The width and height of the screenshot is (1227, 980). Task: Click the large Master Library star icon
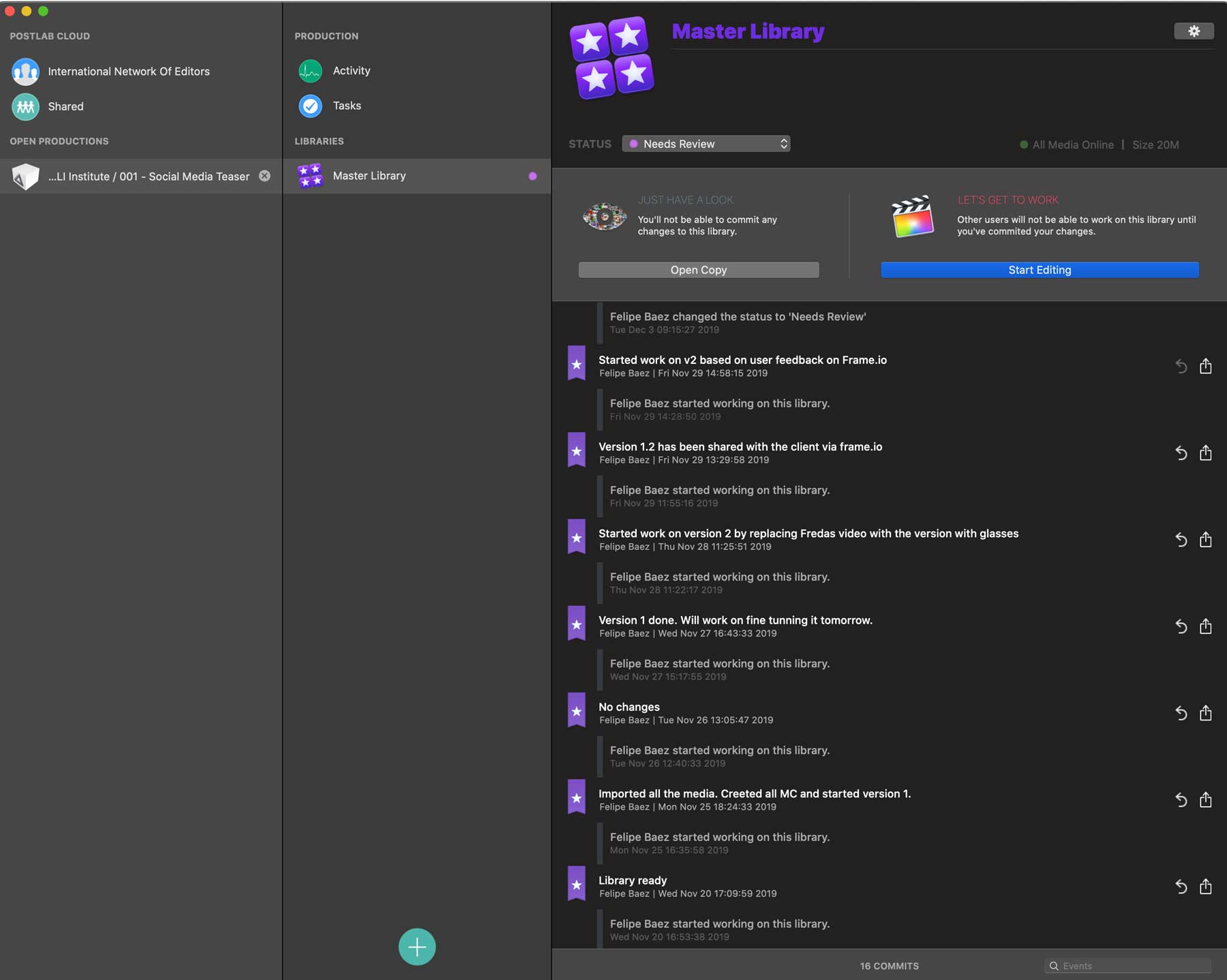point(611,58)
